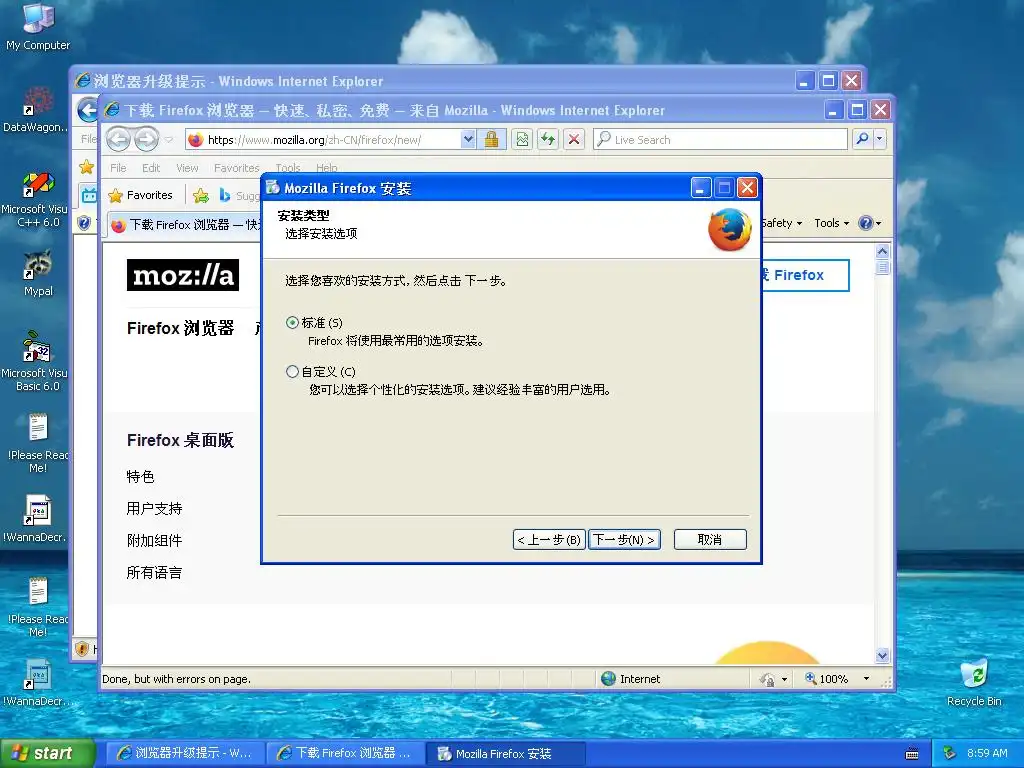Click the keyboard icon in system tray
This screenshot has height=768, width=1024.
912,754
